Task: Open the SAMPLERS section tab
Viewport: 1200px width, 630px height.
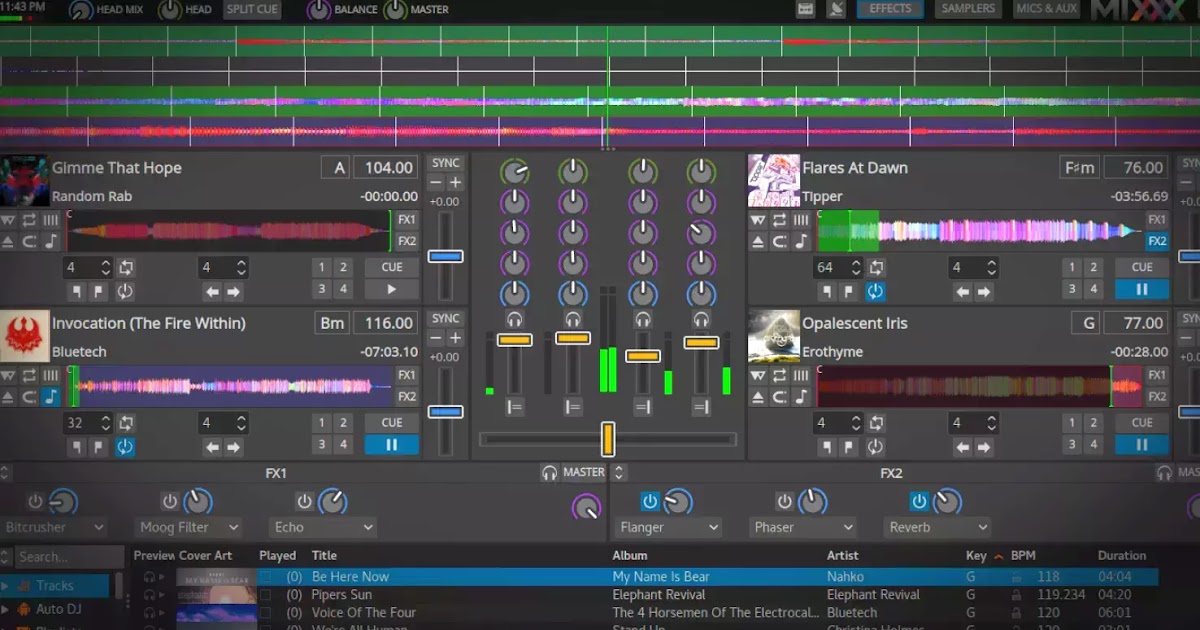Action: pyautogui.click(x=969, y=9)
